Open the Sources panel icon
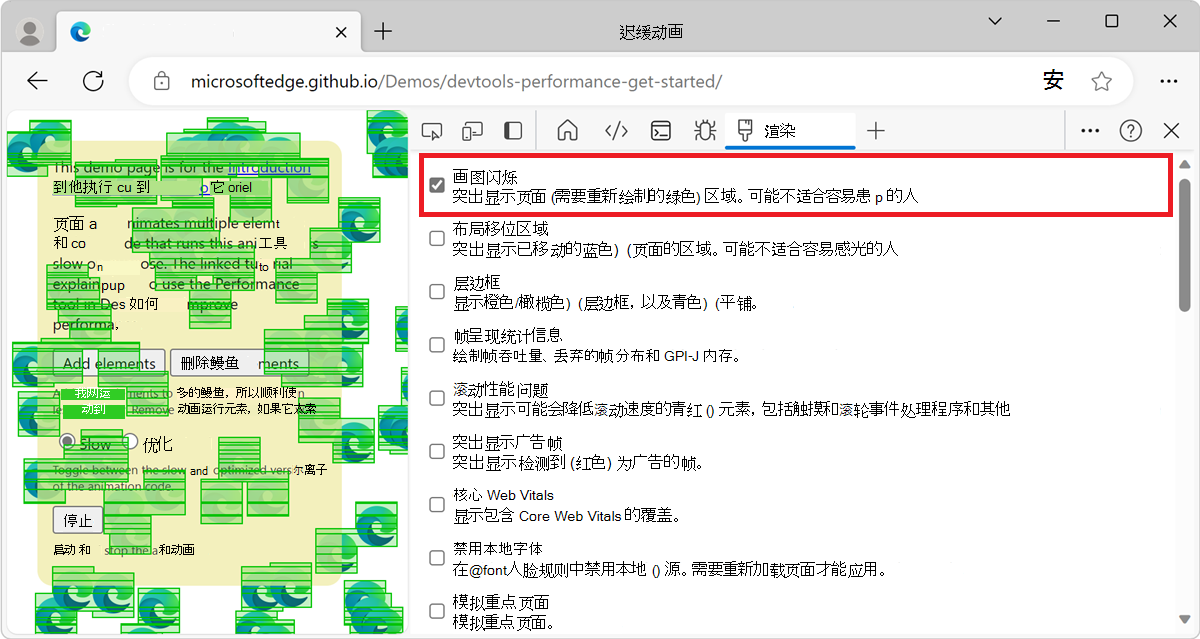 tap(615, 130)
